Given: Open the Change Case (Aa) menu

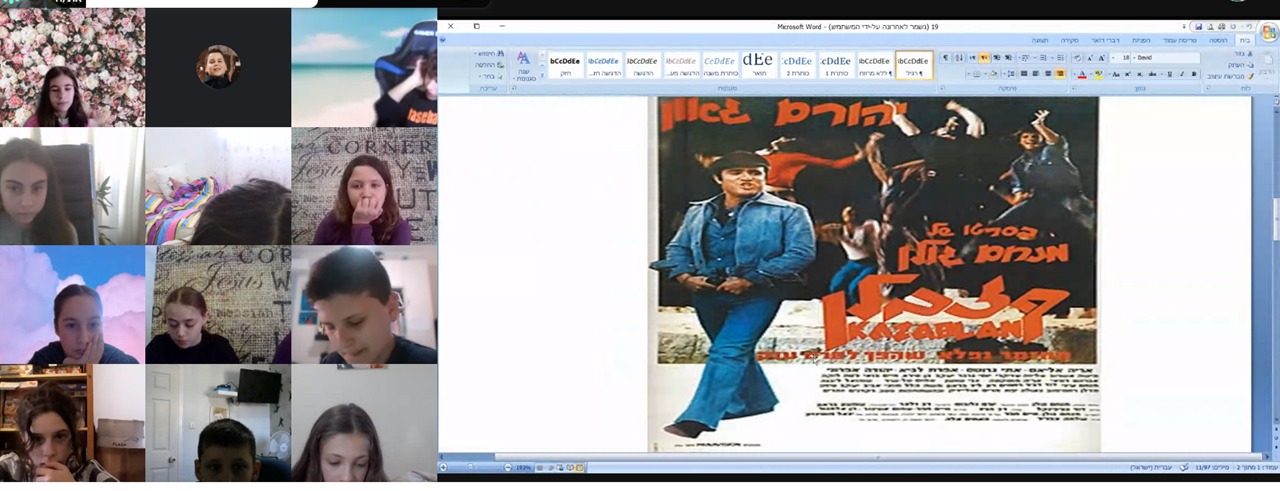Looking at the screenshot, I should tap(1115, 74).
